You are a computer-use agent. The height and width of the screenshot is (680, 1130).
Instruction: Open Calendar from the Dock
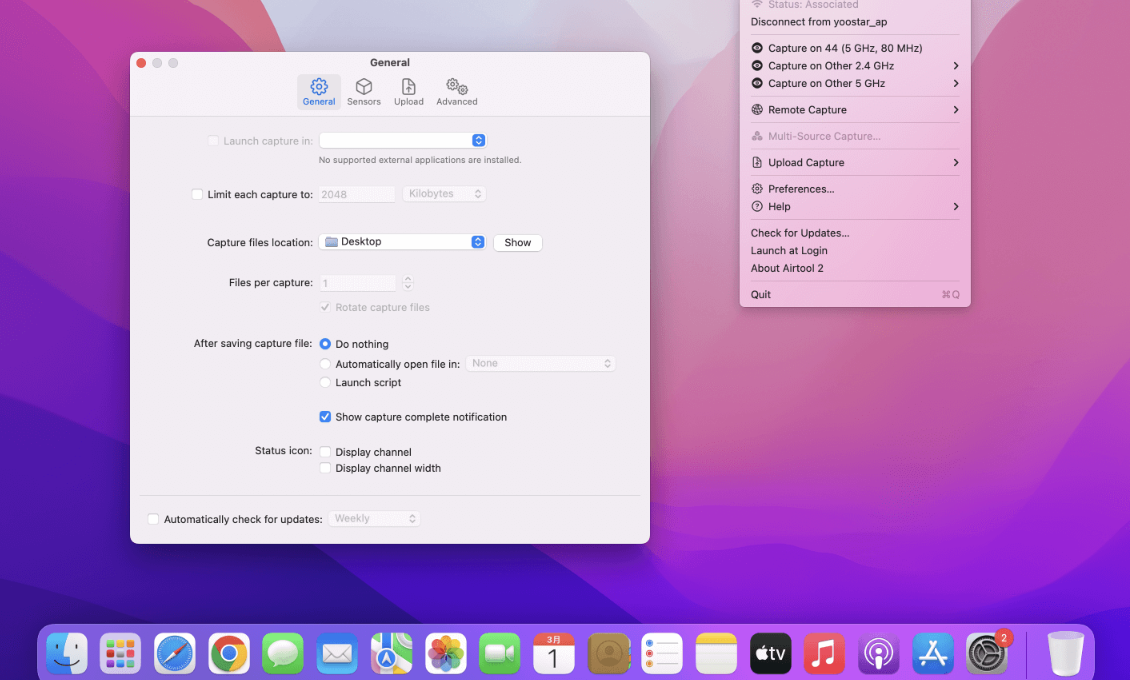tap(553, 653)
